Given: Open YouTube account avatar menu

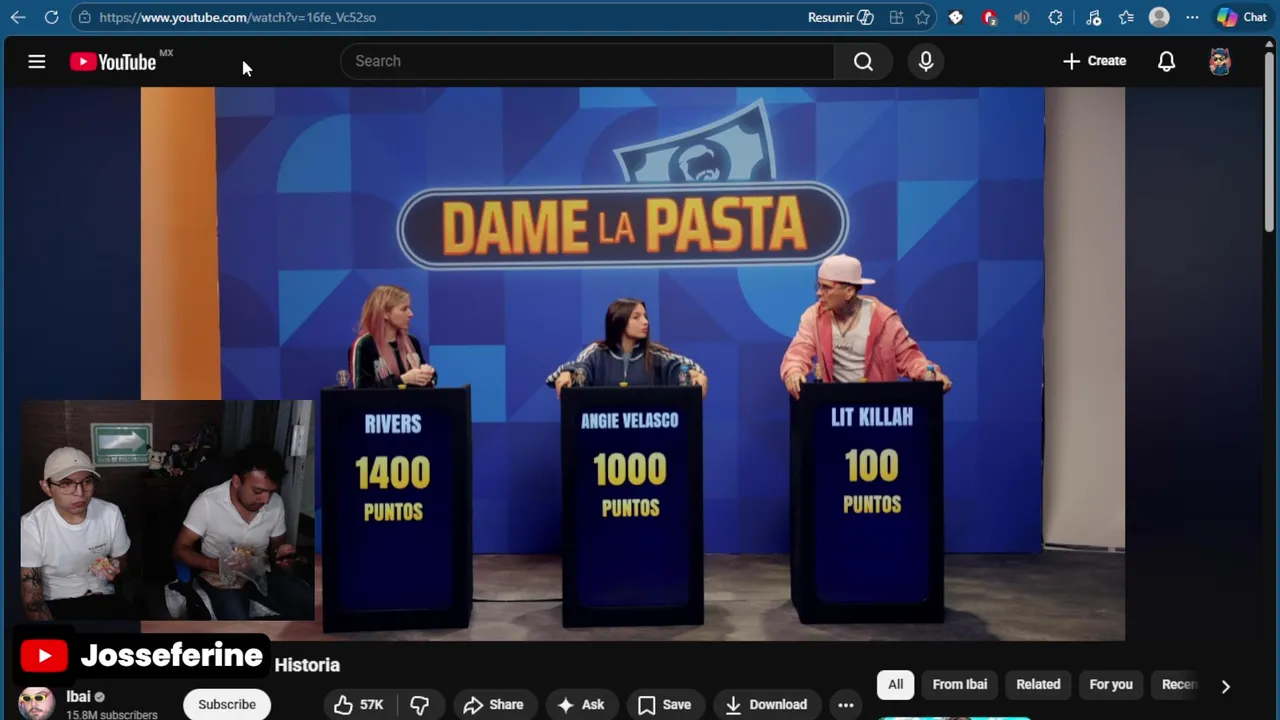Looking at the screenshot, I should (1220, 61).
